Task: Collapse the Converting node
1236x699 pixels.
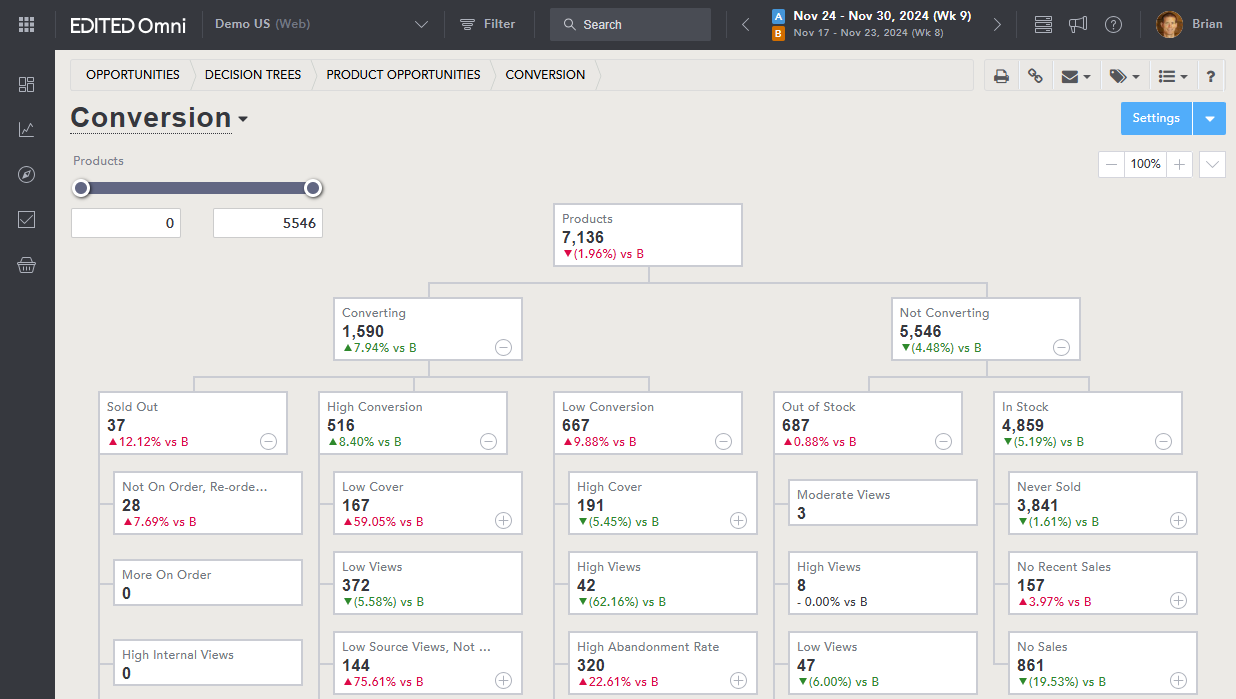Action: point(503,347)
